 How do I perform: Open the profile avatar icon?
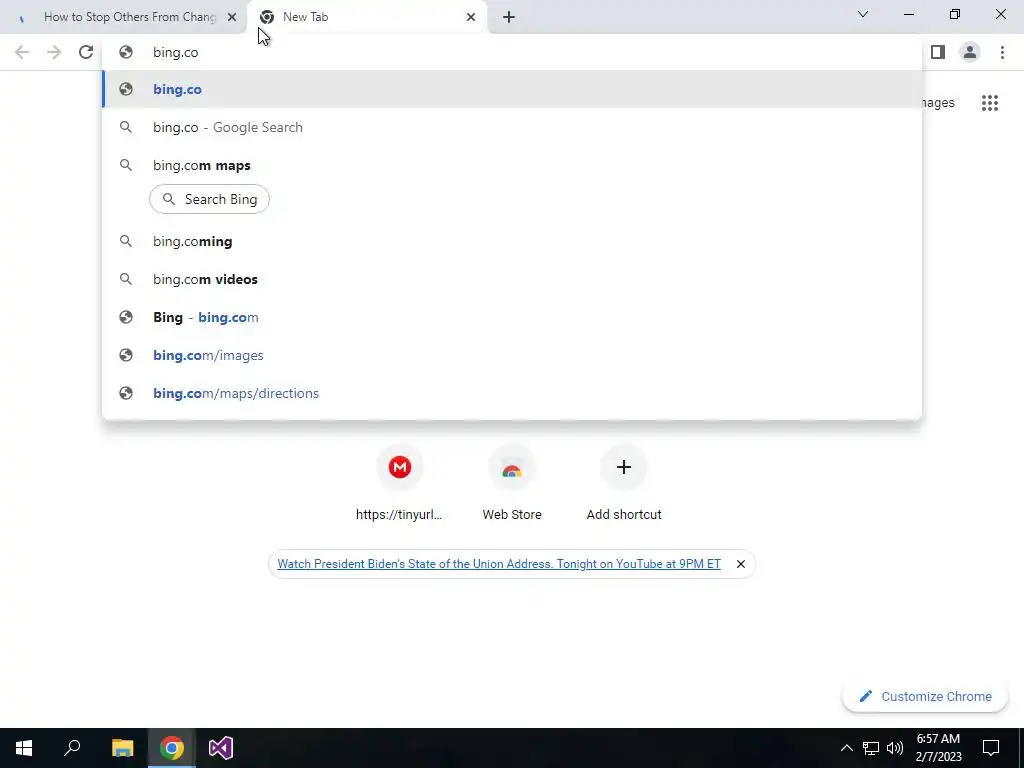click(x=970, y=52)
